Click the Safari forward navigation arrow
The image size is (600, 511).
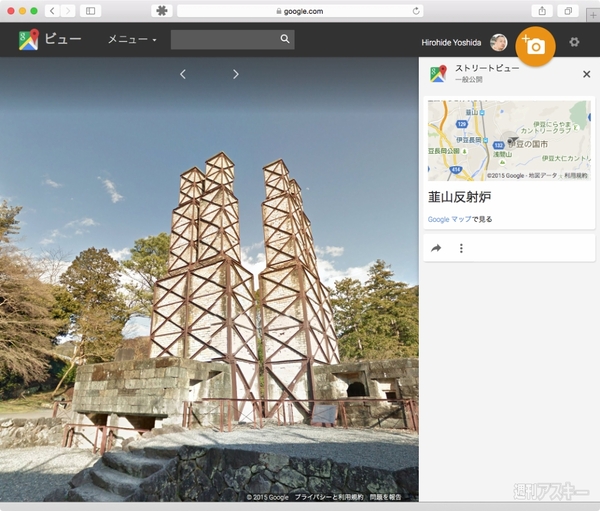tap(68, 11)
